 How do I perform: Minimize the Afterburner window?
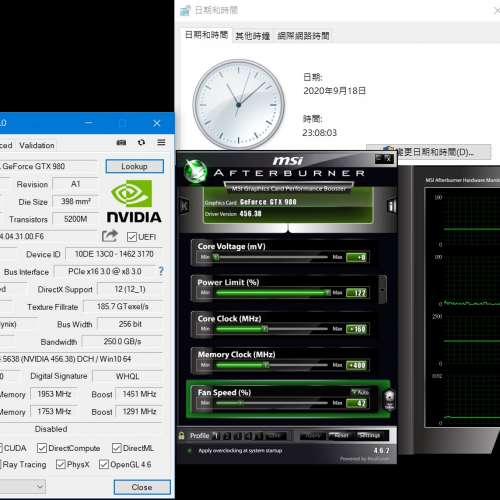379,159
